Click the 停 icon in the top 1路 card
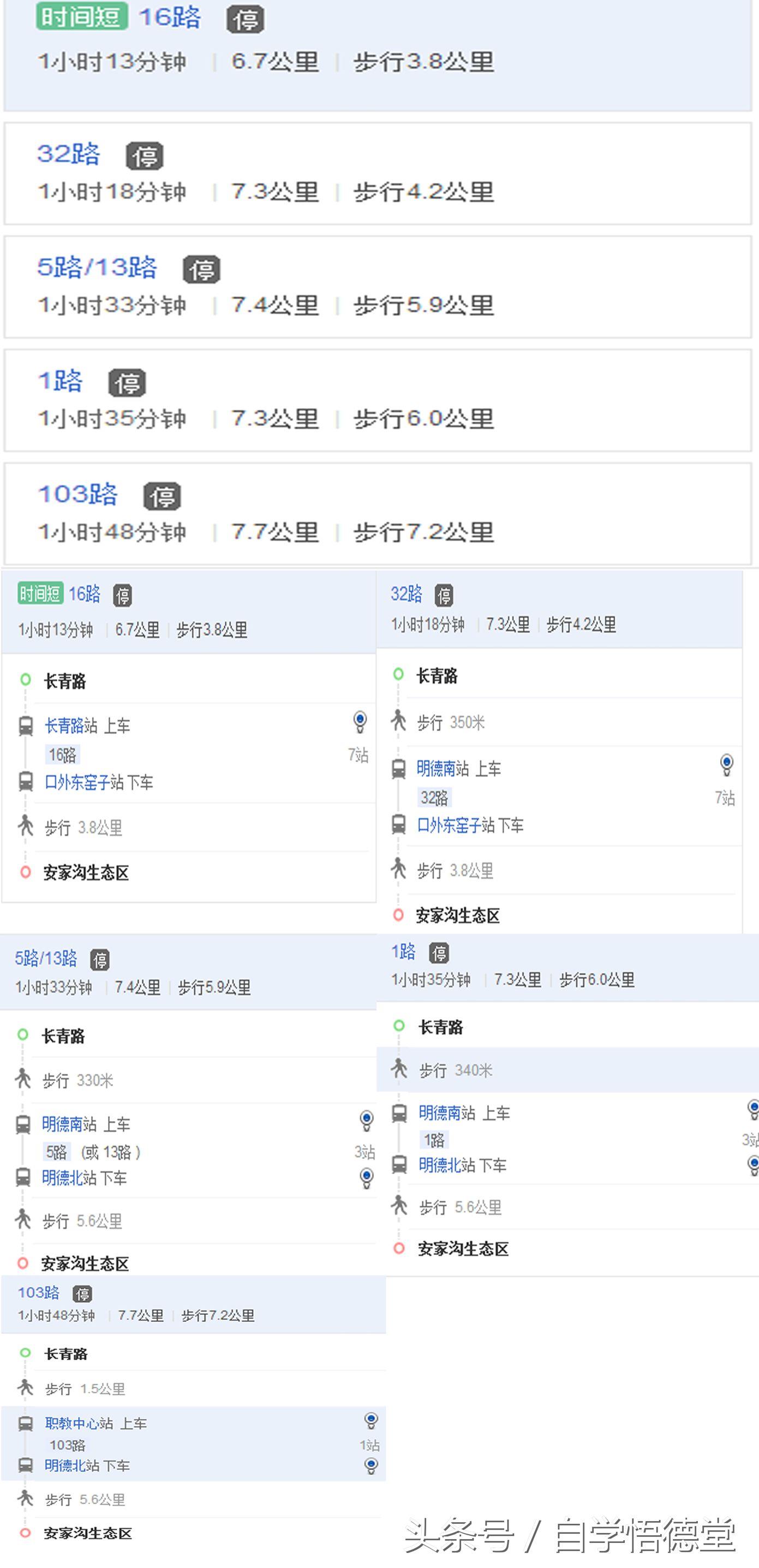Image resolution: width=759 pixels, height=1568 pixels. tap(127, 383)
